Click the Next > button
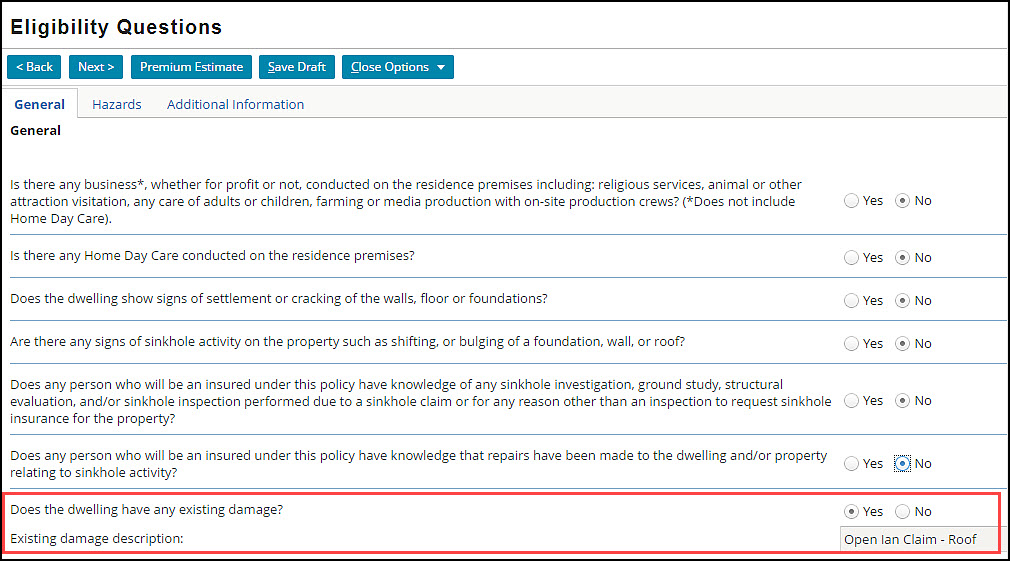The image size is (1010, 561). [96, 67]
